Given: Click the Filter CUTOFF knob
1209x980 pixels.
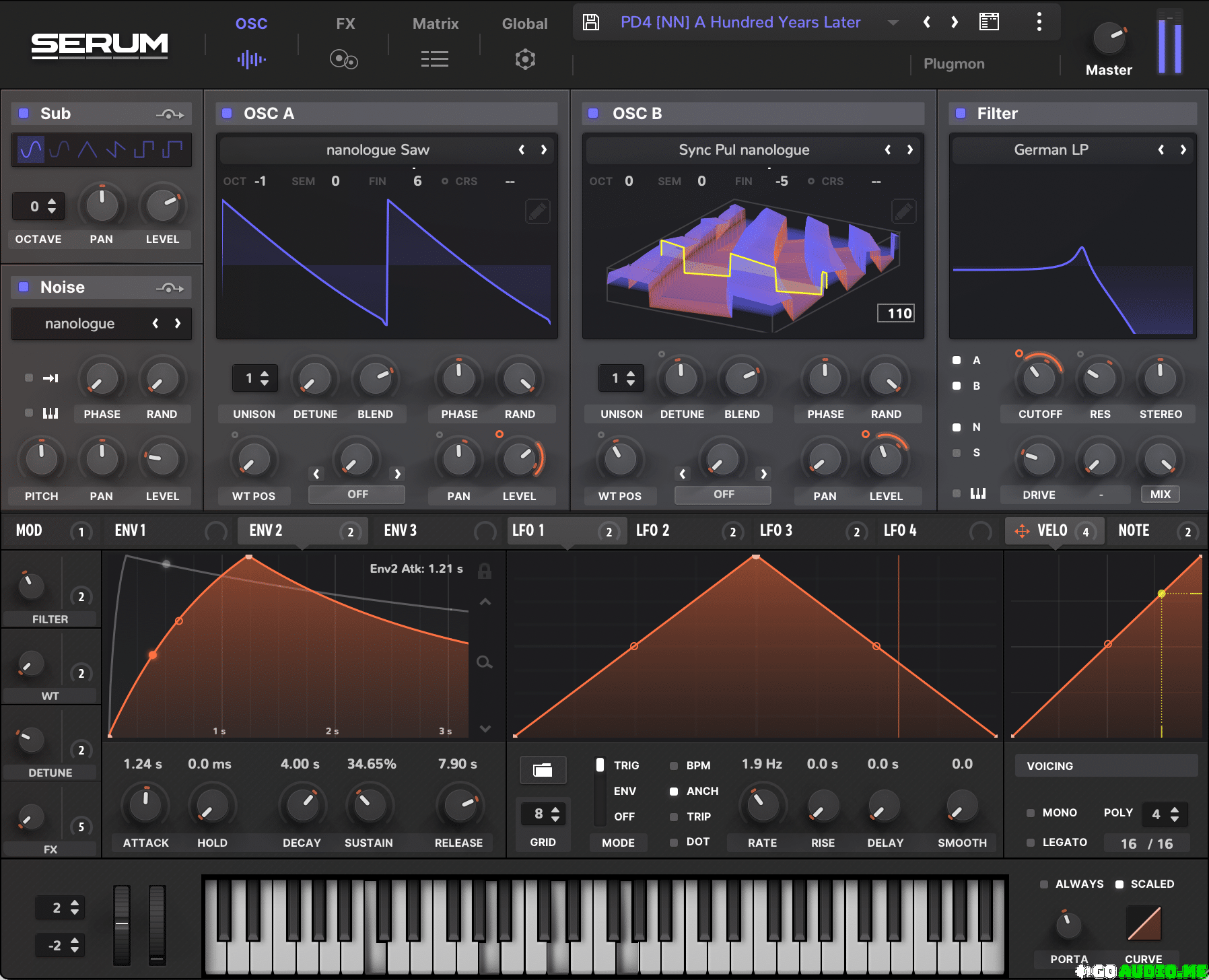Looking at the screenshot, I should tap(1039, 380).
